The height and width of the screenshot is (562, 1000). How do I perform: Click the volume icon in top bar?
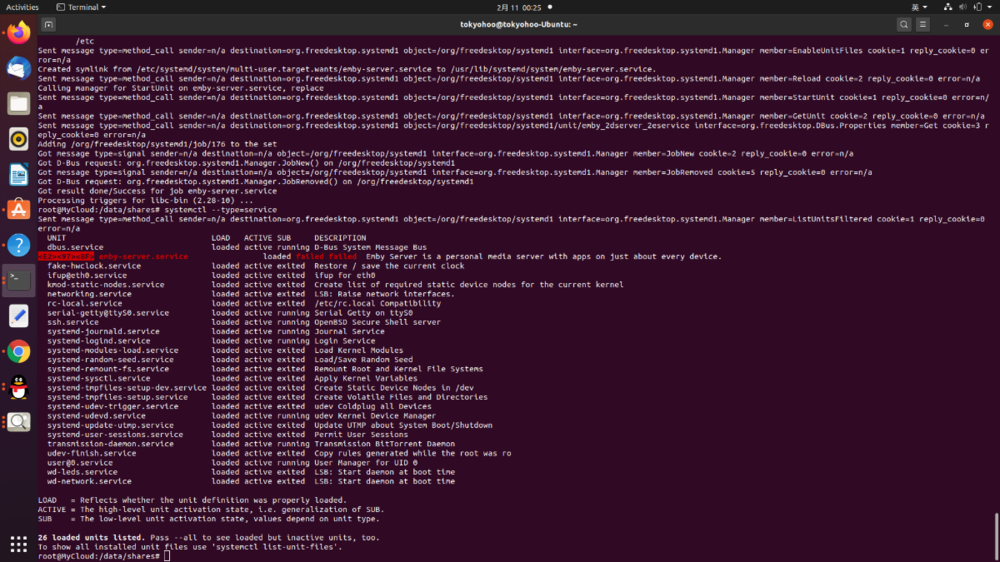click(962, 7)
